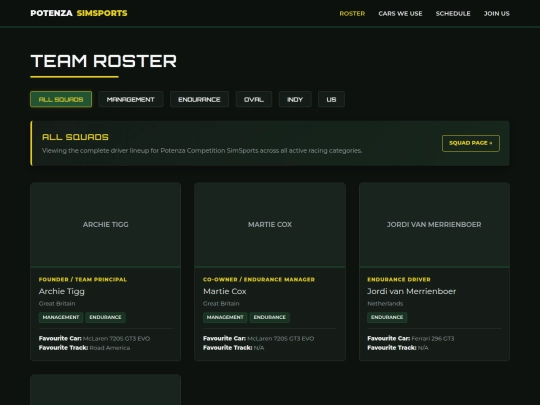Select the Co-Owner / Endurance Manager label
The width and height of the screenshot is (540, 405).
259,279
